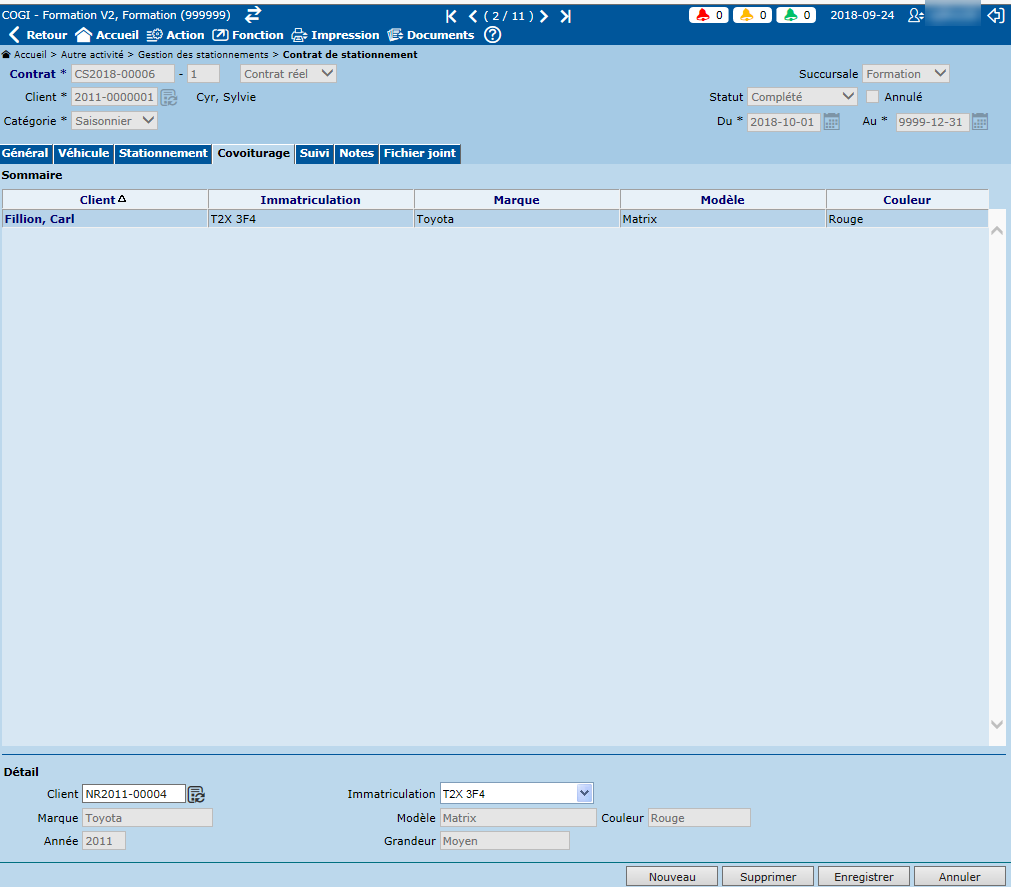Switch to the Véhicule tab
This screenshot has width=1011, height=887.
pyautogui.click(x=84, y=154)
